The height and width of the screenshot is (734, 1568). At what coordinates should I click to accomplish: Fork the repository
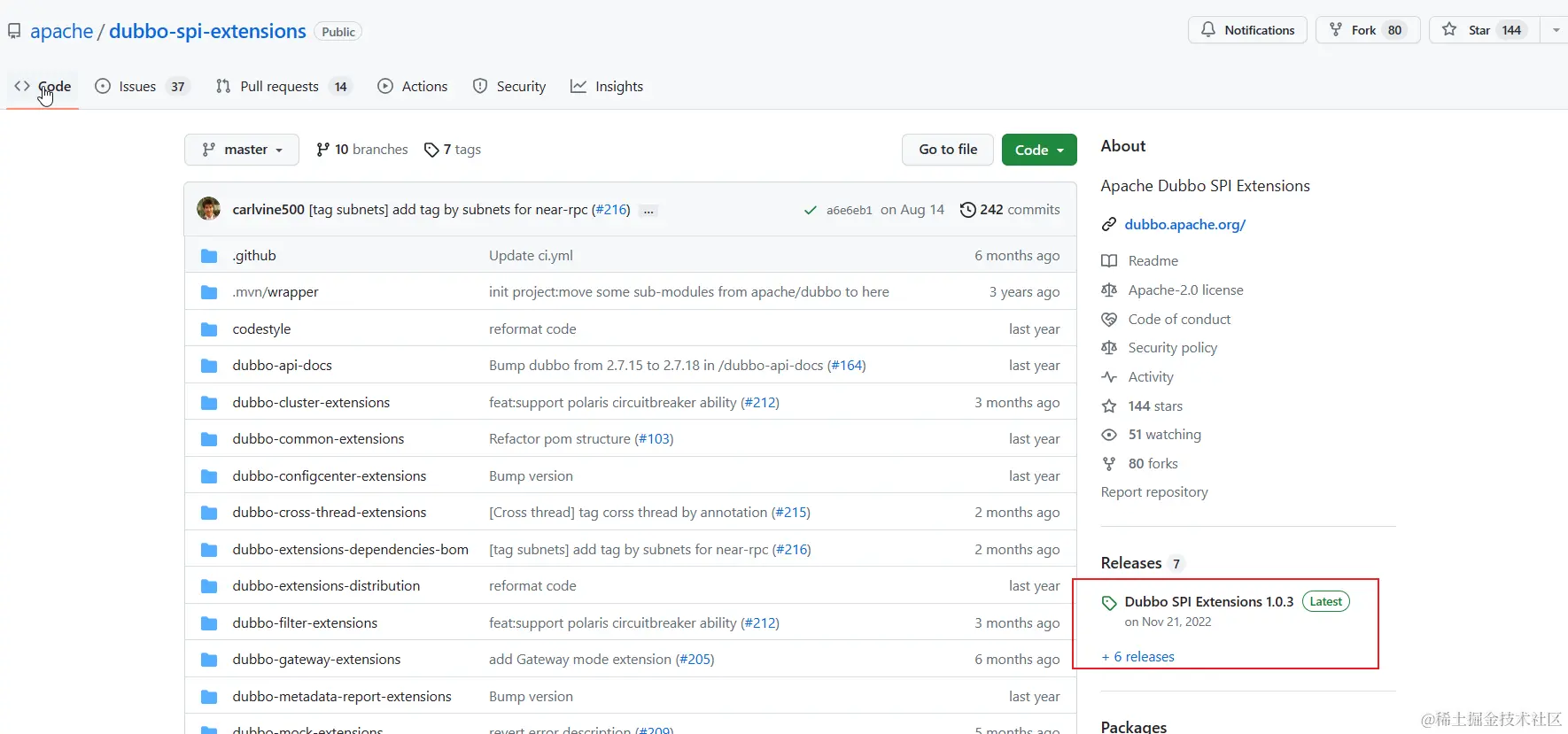1368,30
